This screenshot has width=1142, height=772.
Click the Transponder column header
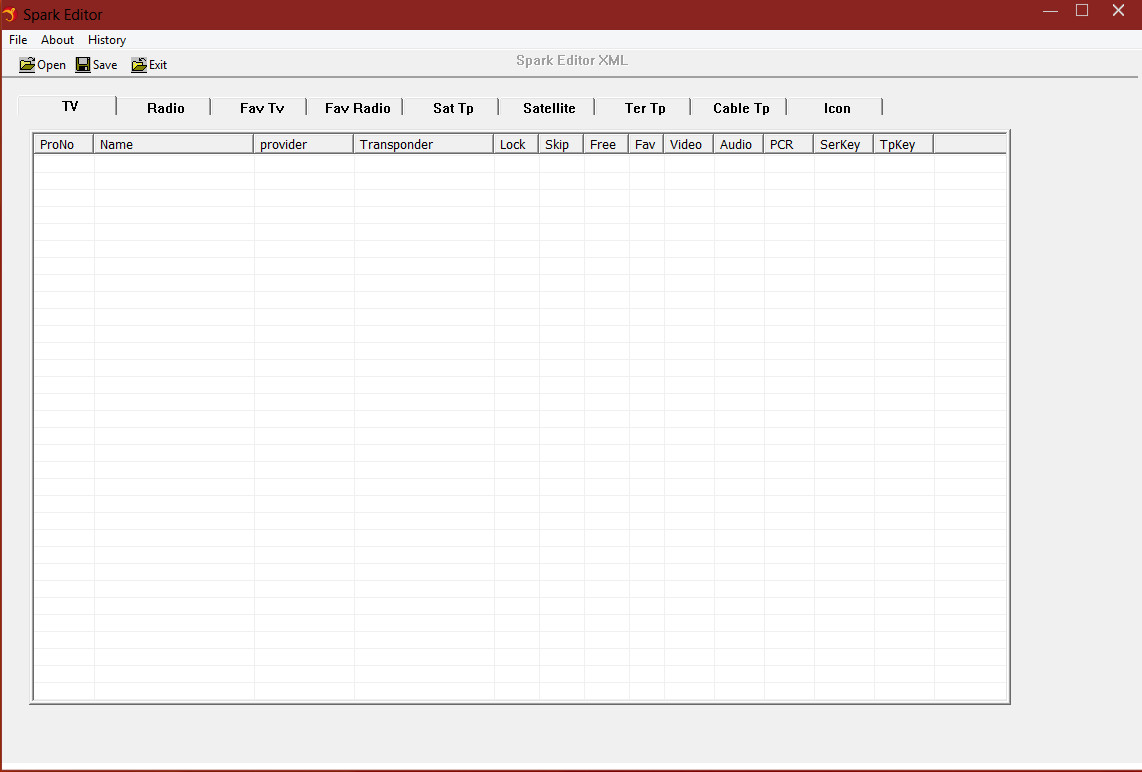click(x=424, y=144)
